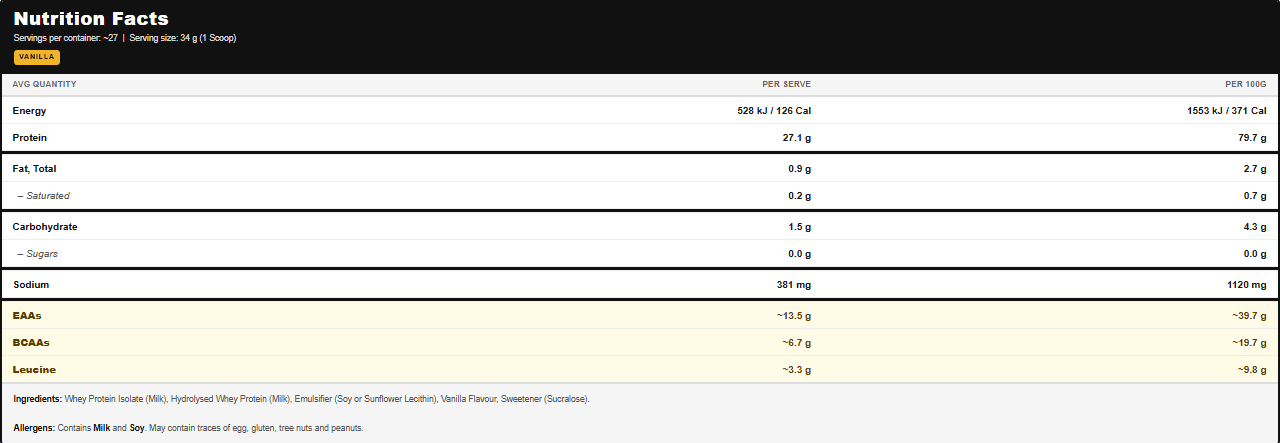Click the Protein per serve value 27.1 g
Viewport: 1280px width, 443px height.
point(796,138)
